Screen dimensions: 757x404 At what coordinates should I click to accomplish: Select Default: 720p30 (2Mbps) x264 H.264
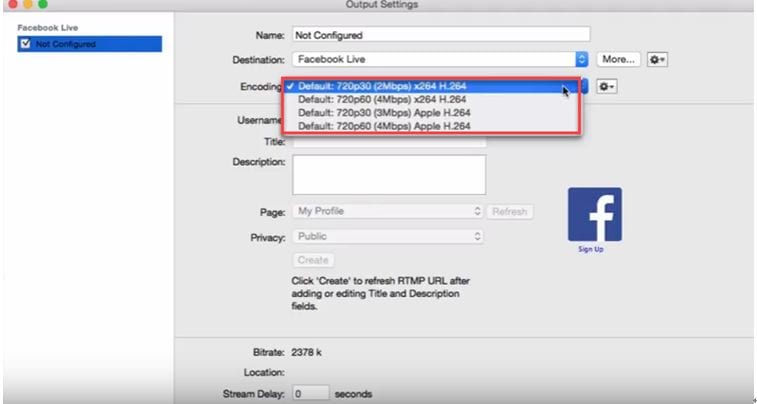(431, 86)
